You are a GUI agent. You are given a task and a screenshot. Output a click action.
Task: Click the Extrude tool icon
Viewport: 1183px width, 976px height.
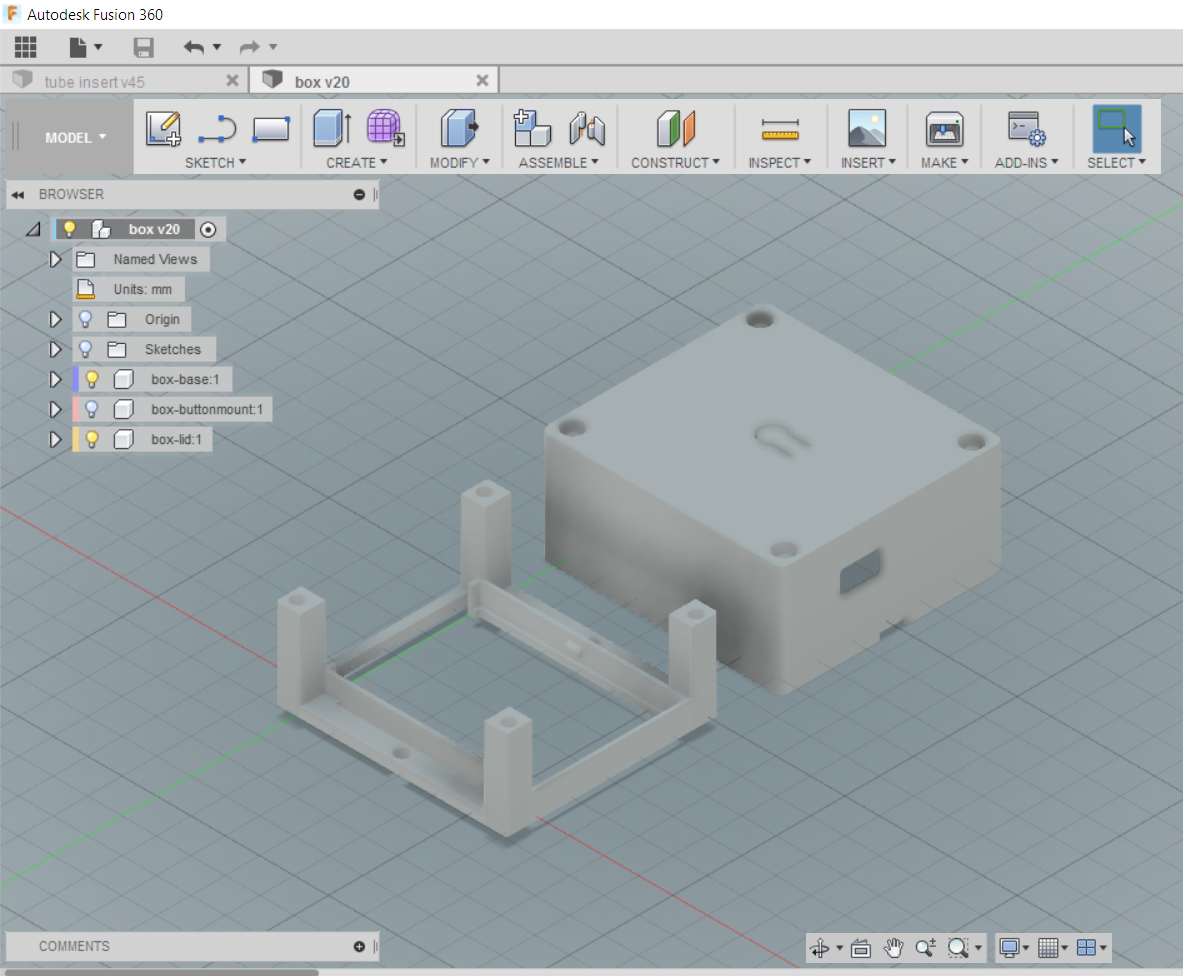[x=332, y=127]
